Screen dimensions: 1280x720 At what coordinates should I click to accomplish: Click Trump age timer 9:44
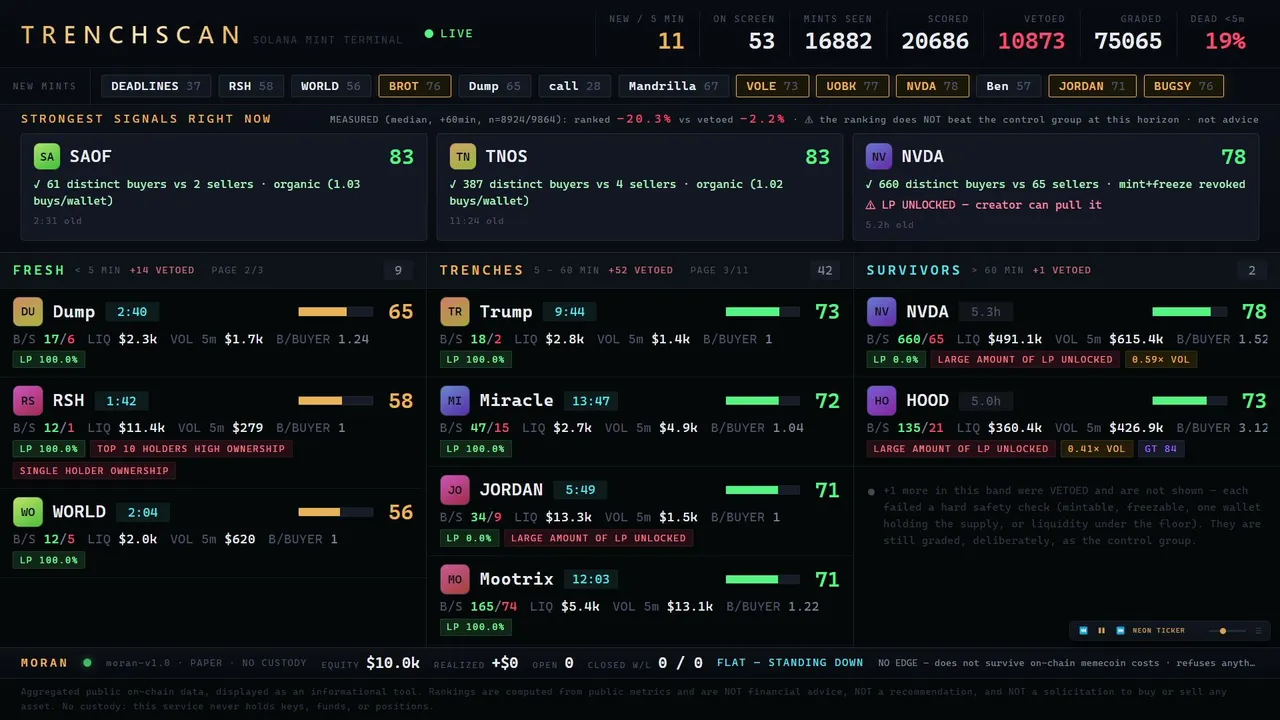(x=570, y=312)
